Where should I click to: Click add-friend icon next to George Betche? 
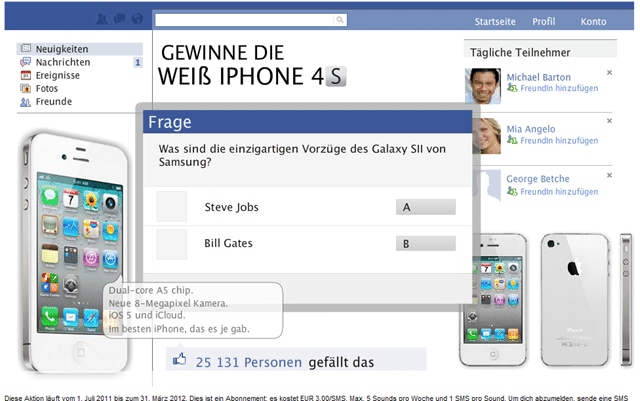tap(512, 191)
